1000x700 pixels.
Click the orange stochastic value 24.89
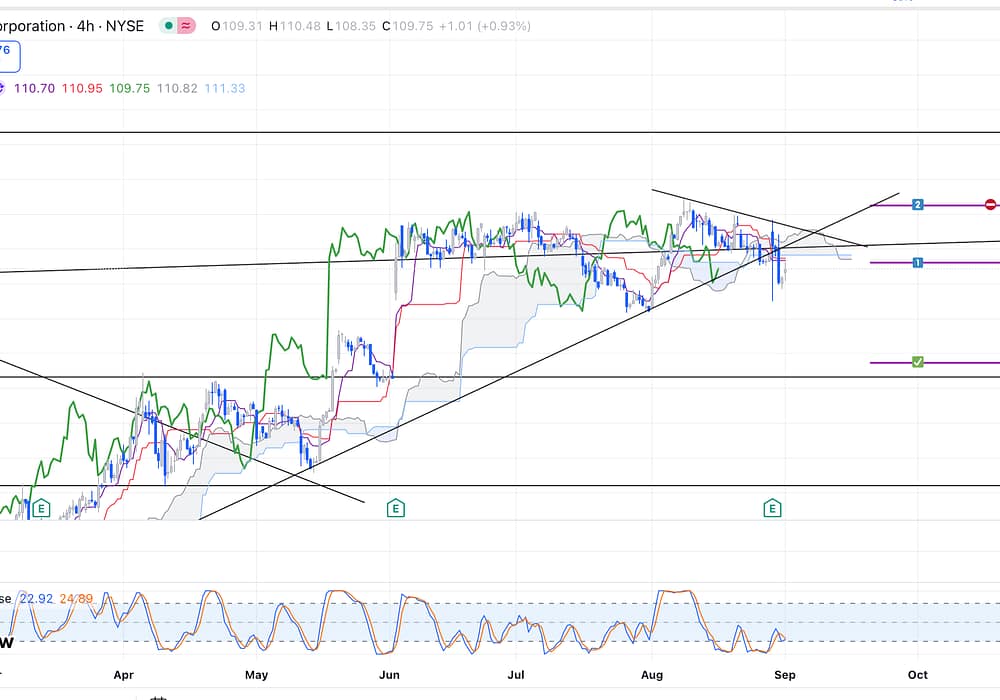coord(78,598)
